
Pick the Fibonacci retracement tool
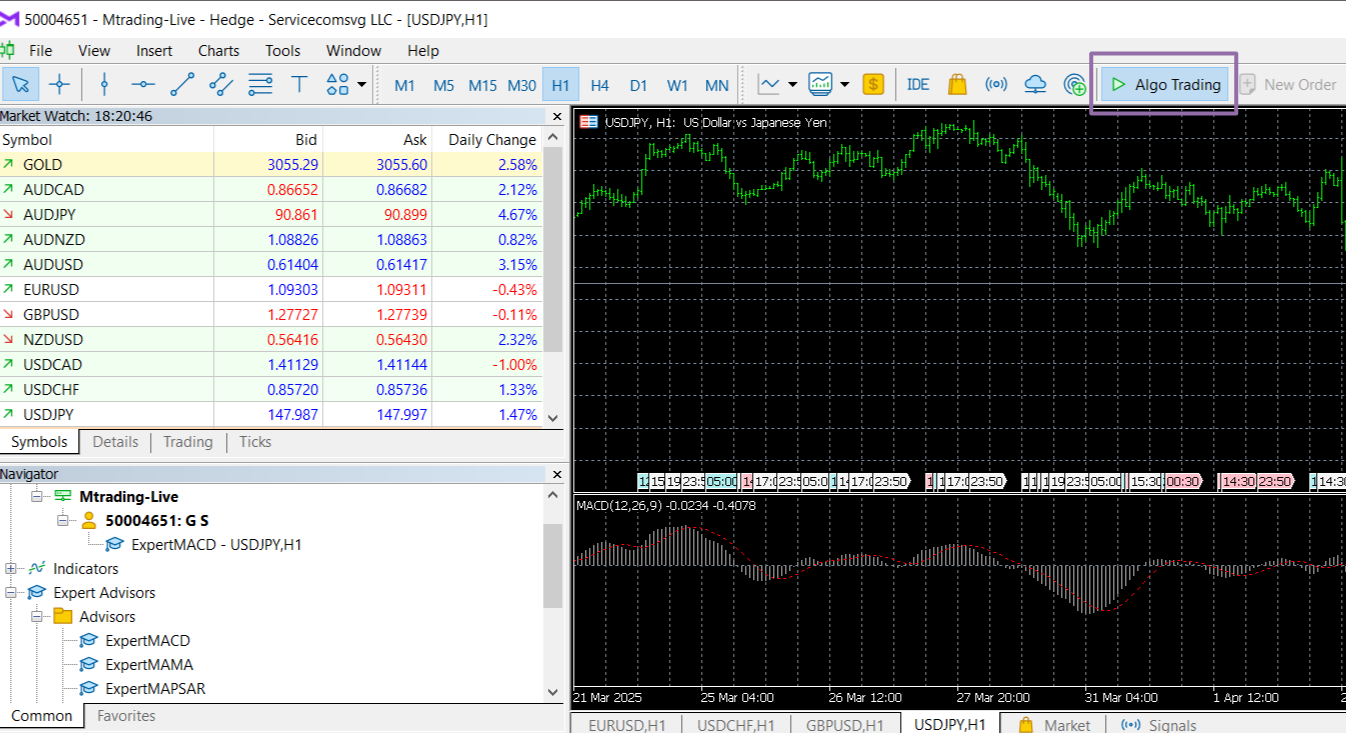pyautogui.click(x=260, y=84)
